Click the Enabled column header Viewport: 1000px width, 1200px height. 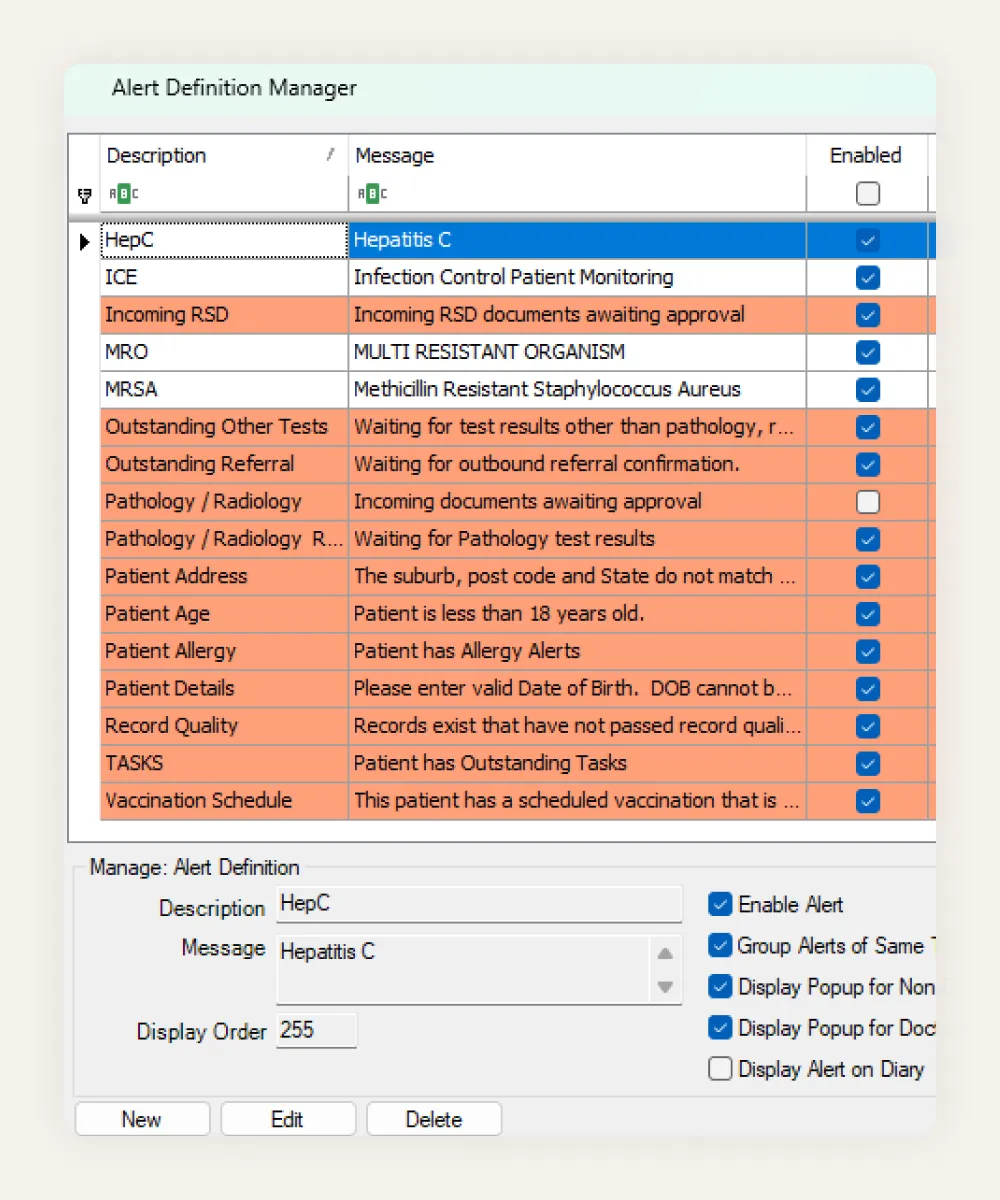(867, 155)
